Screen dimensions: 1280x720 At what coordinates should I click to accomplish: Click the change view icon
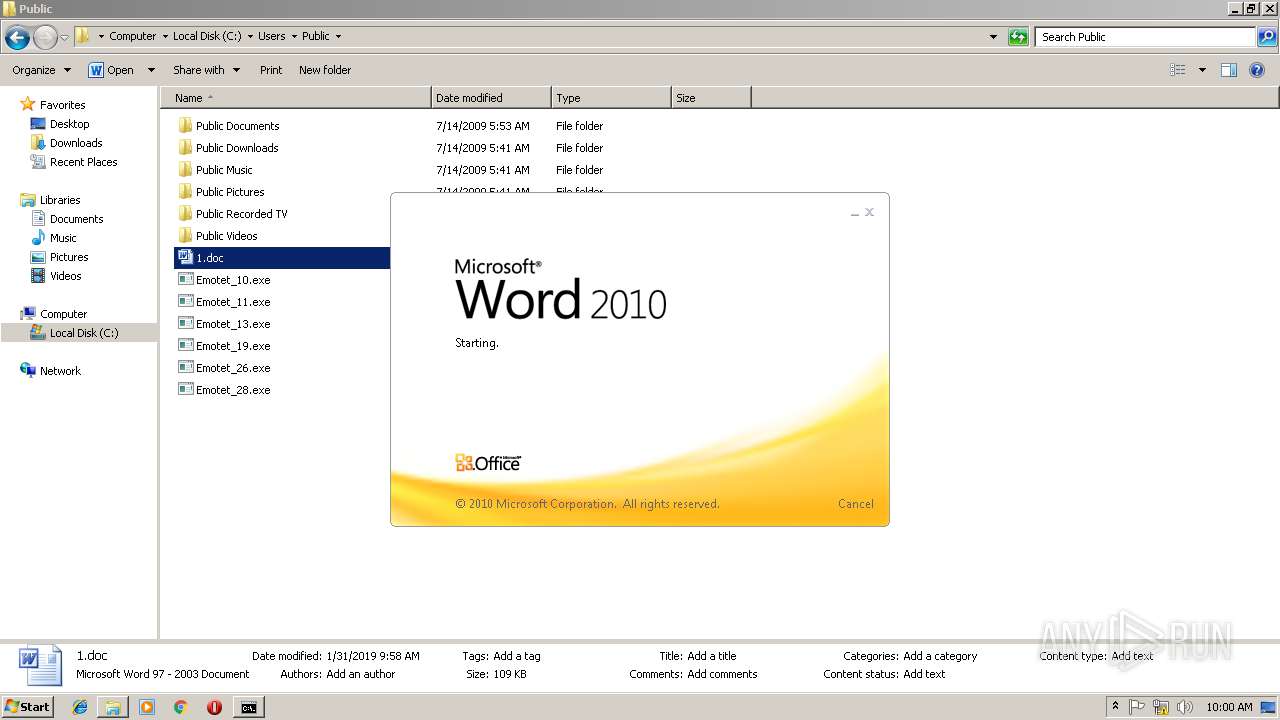[x=1178, y=70]
